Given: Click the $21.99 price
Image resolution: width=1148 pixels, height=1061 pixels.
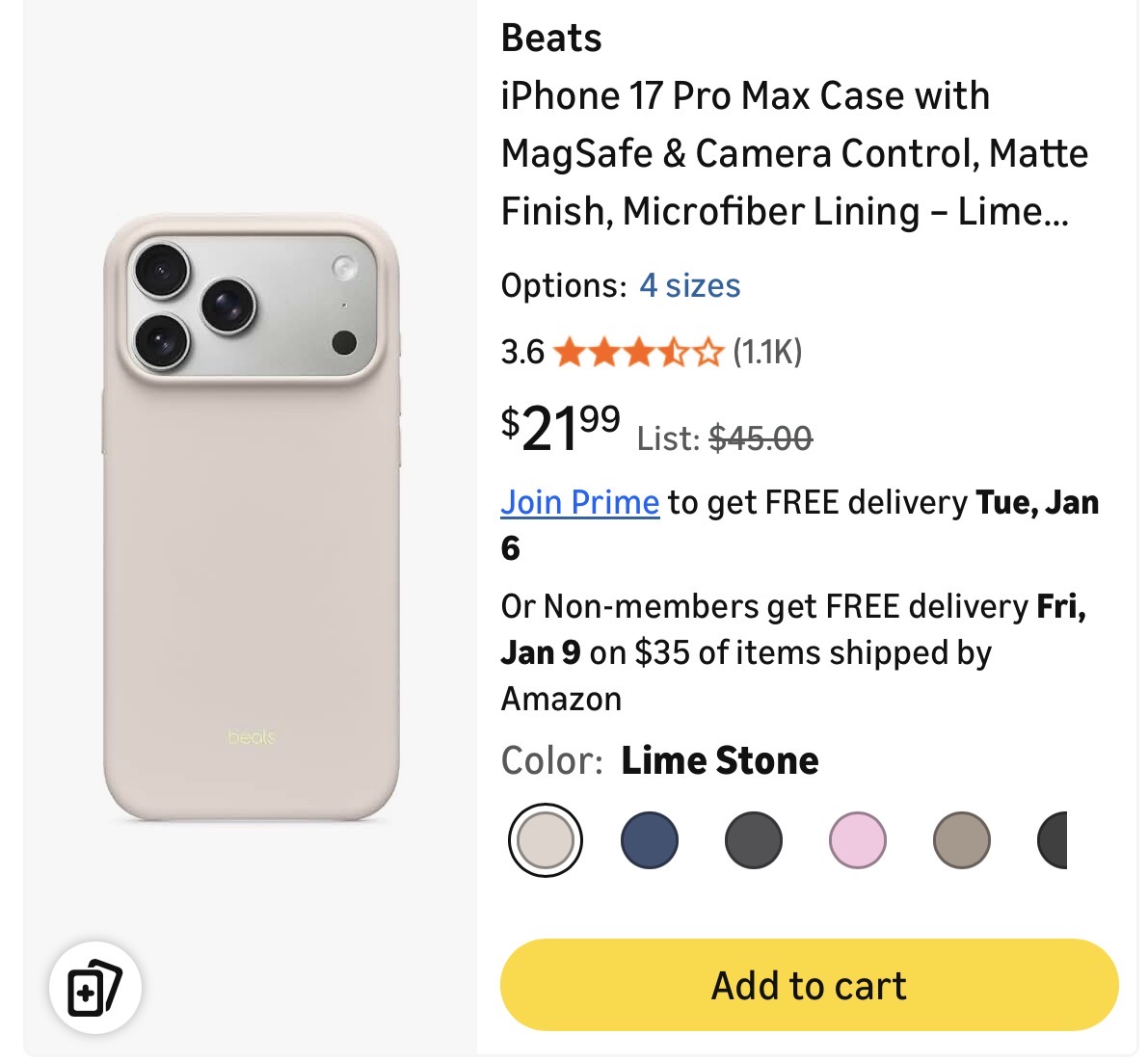Looking at the screenshot, I should coord(560,428).
